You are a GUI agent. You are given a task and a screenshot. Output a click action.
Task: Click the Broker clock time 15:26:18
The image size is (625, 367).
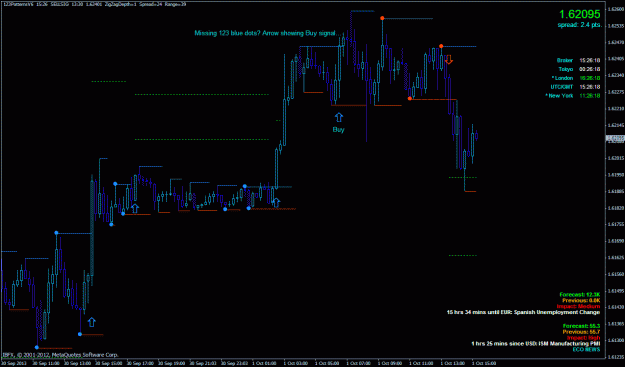[x=590, y=61]
